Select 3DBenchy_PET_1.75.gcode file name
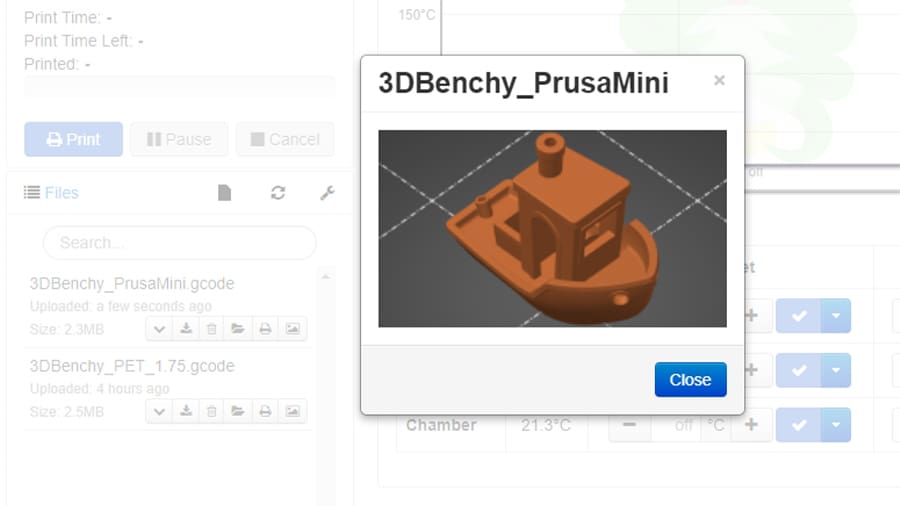Image resolution: width=900 pixels, height=506 pixels. click(x=132, y=366)
